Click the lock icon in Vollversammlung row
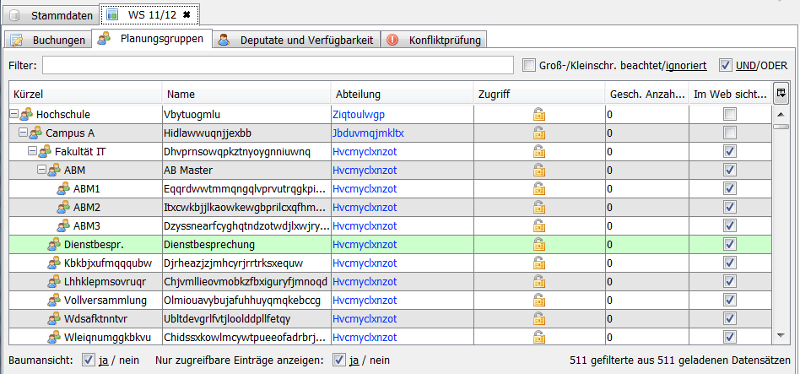 [x=539, y=301]
